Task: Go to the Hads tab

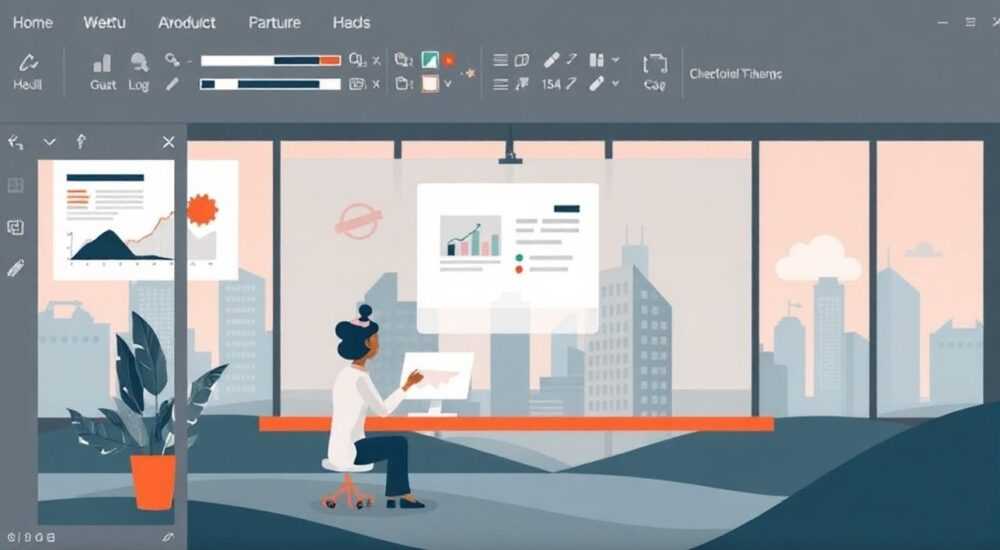Action: [351, 22]
